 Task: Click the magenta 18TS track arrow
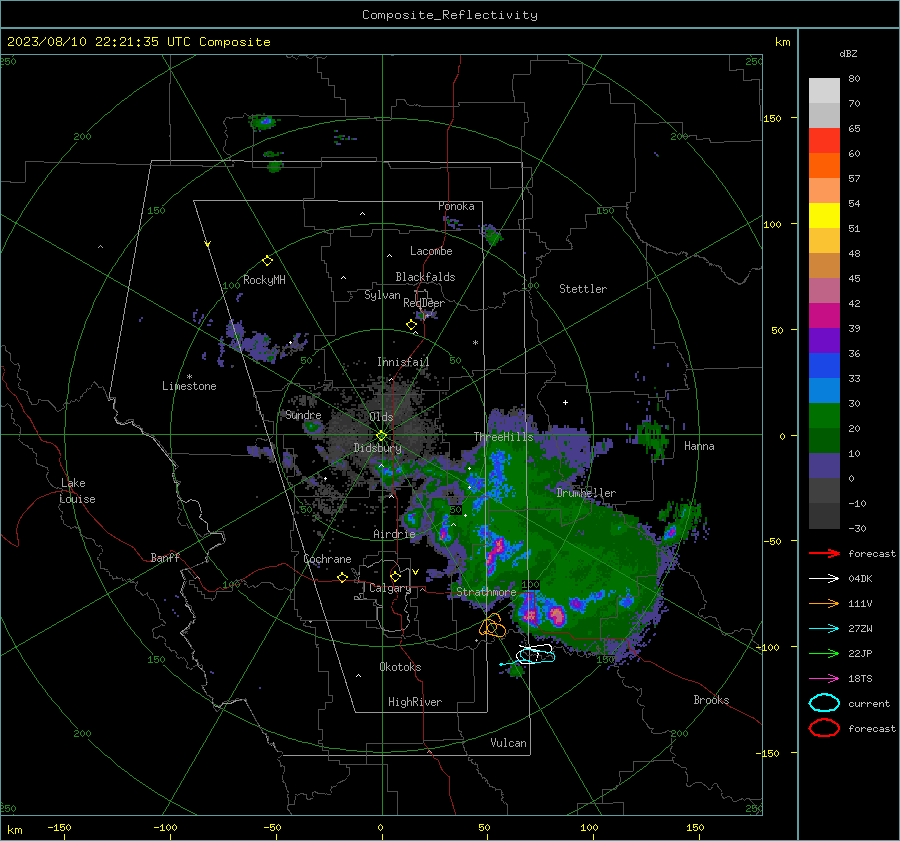pos(824,679)
